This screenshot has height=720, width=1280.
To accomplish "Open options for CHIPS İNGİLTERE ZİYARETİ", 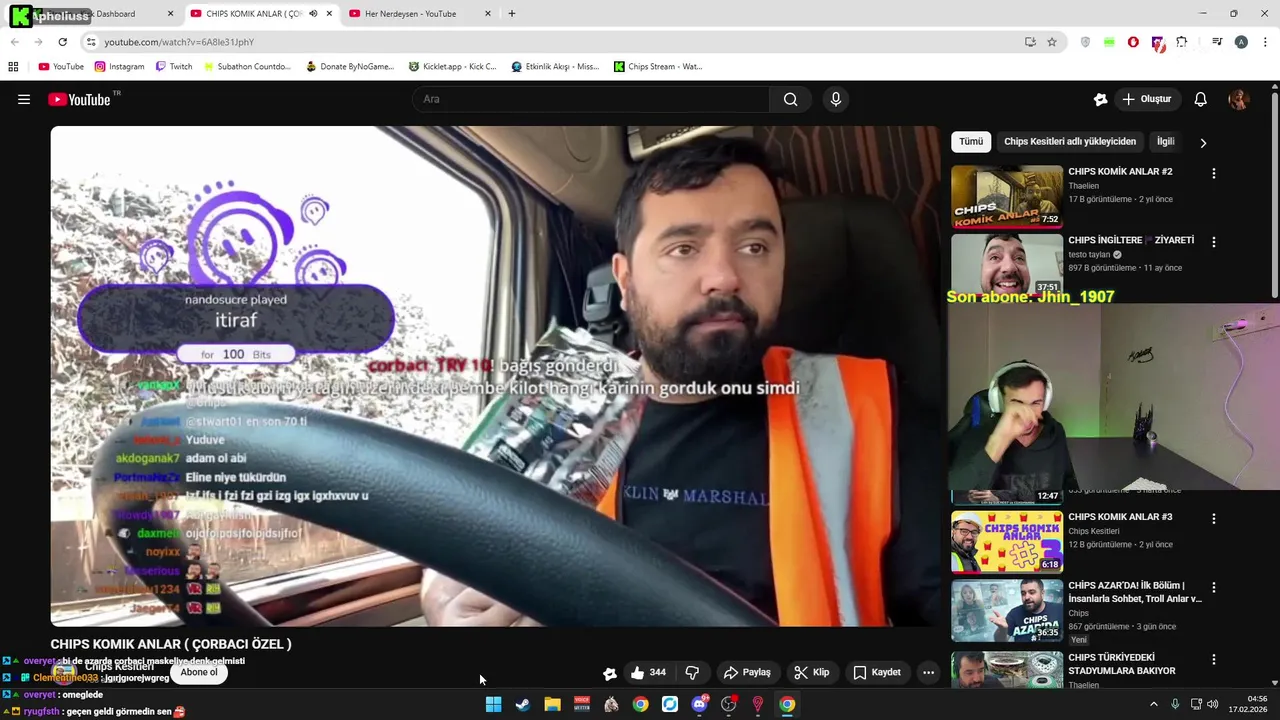I will click(x=1213, y=242).
